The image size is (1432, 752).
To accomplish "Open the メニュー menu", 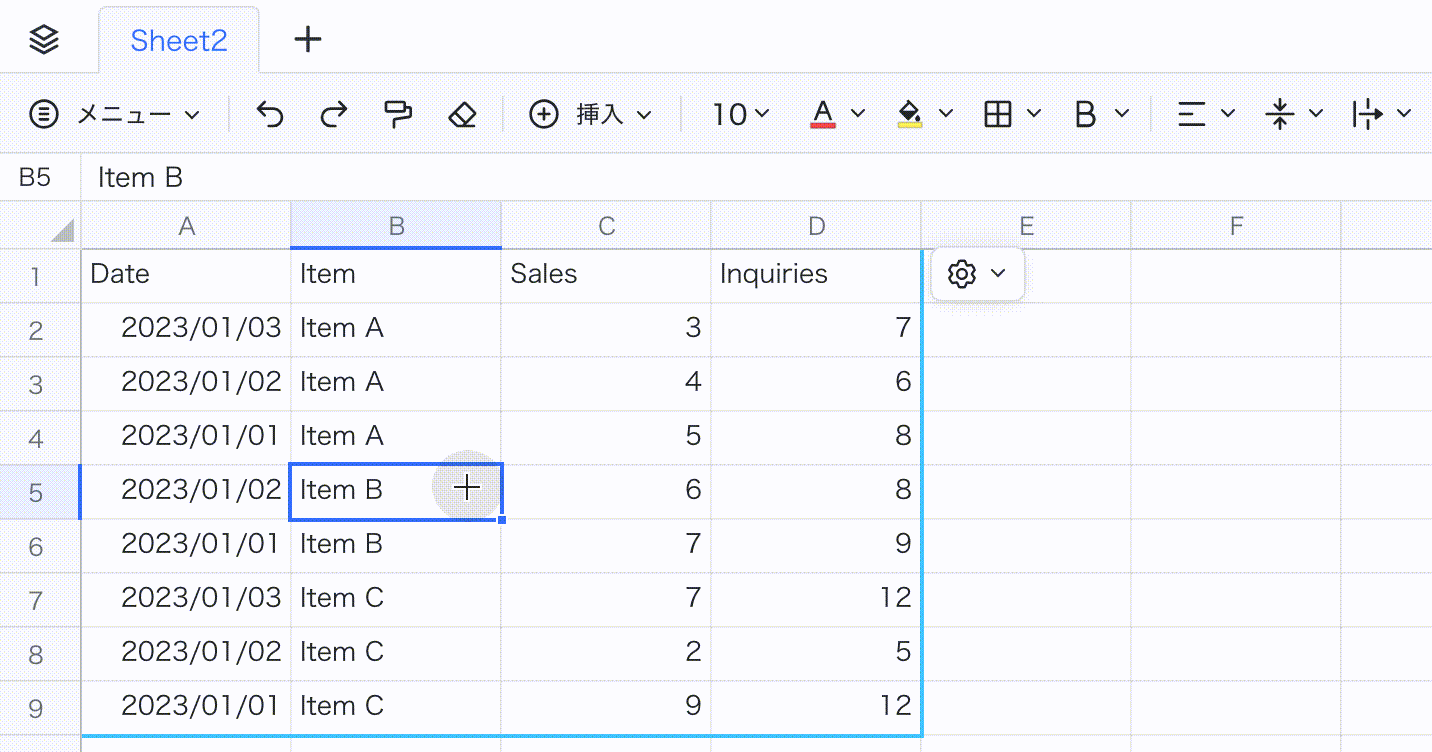I will [115, 114].
